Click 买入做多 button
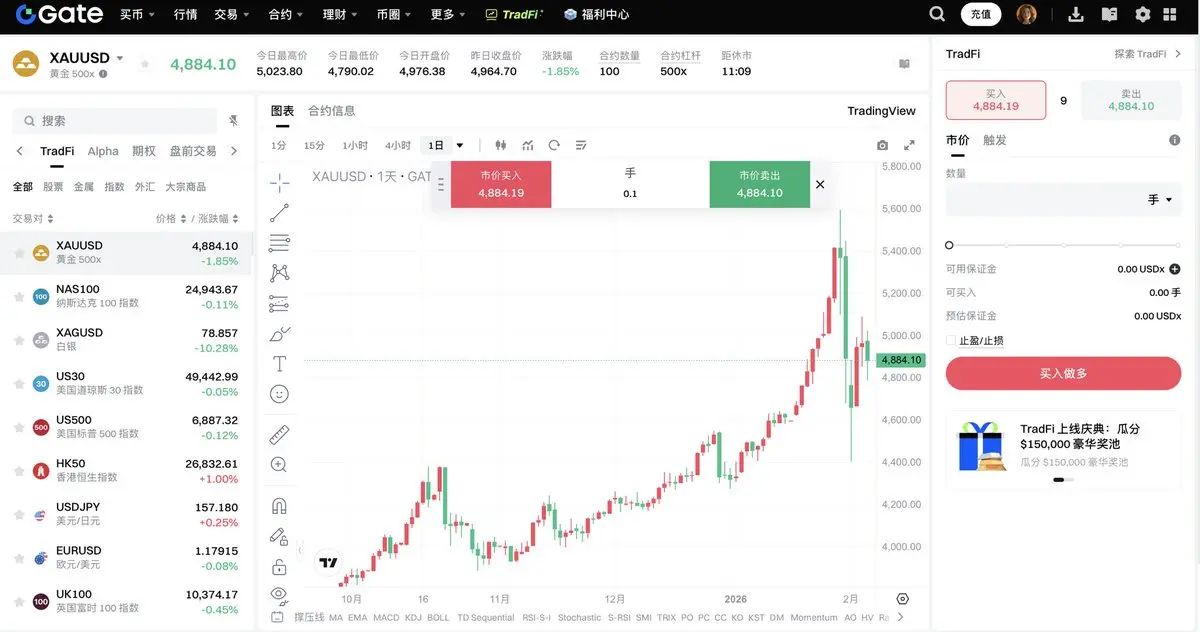The height and width of the screenshot is (632, 1200). point(1063,373)
